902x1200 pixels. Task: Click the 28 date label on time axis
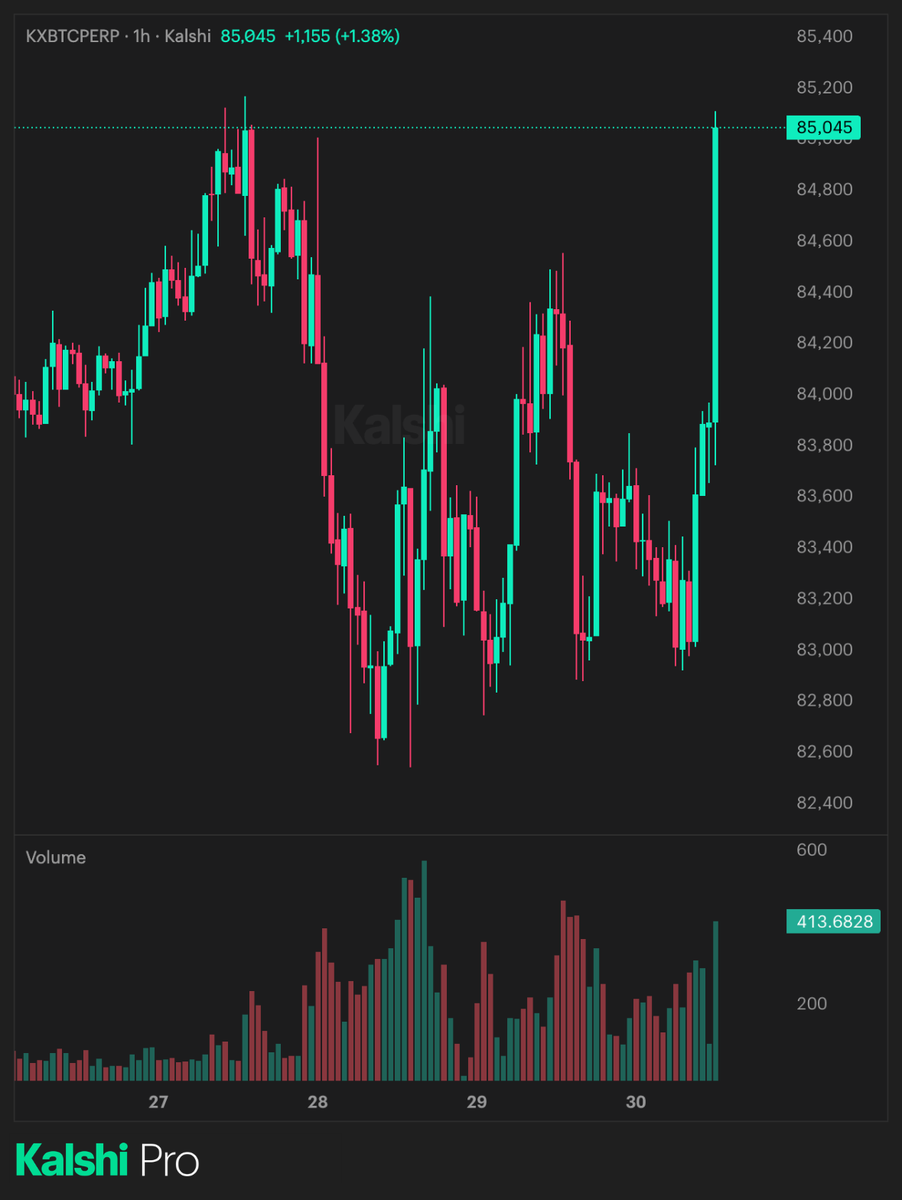click(x=318, y=1103)
